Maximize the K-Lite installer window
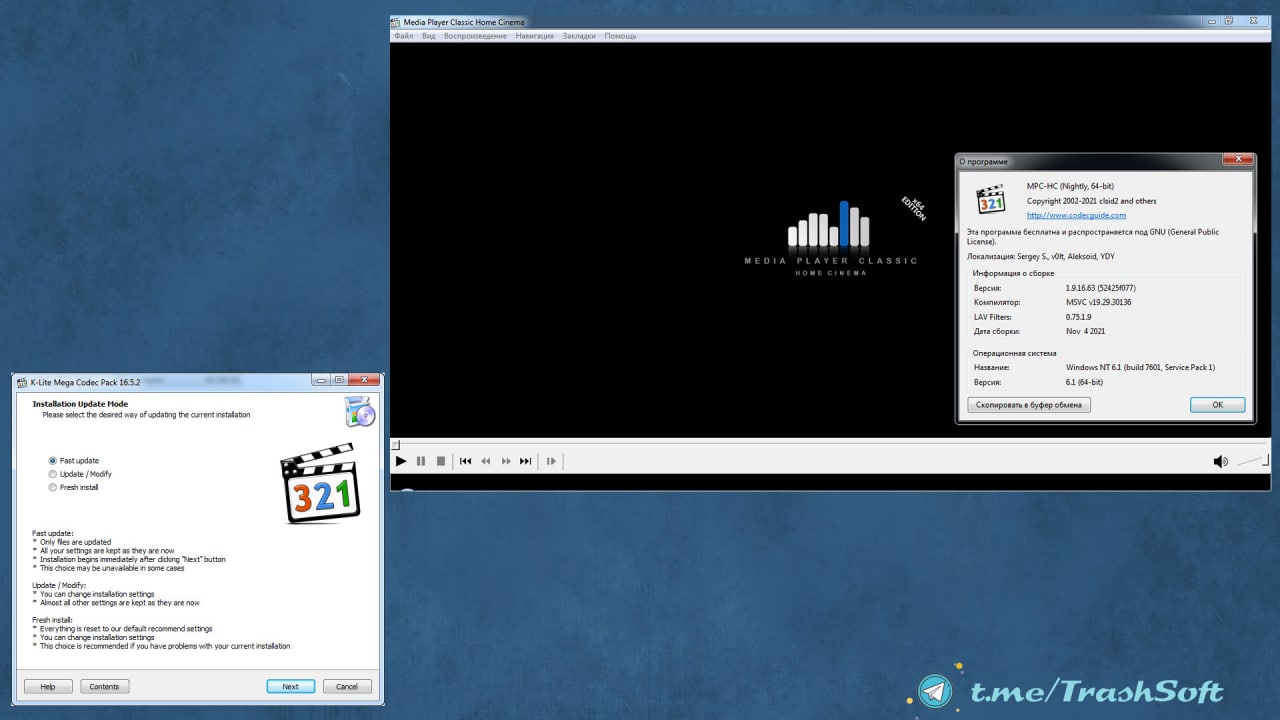1280x720 pixels. click(x=339, y=379)
